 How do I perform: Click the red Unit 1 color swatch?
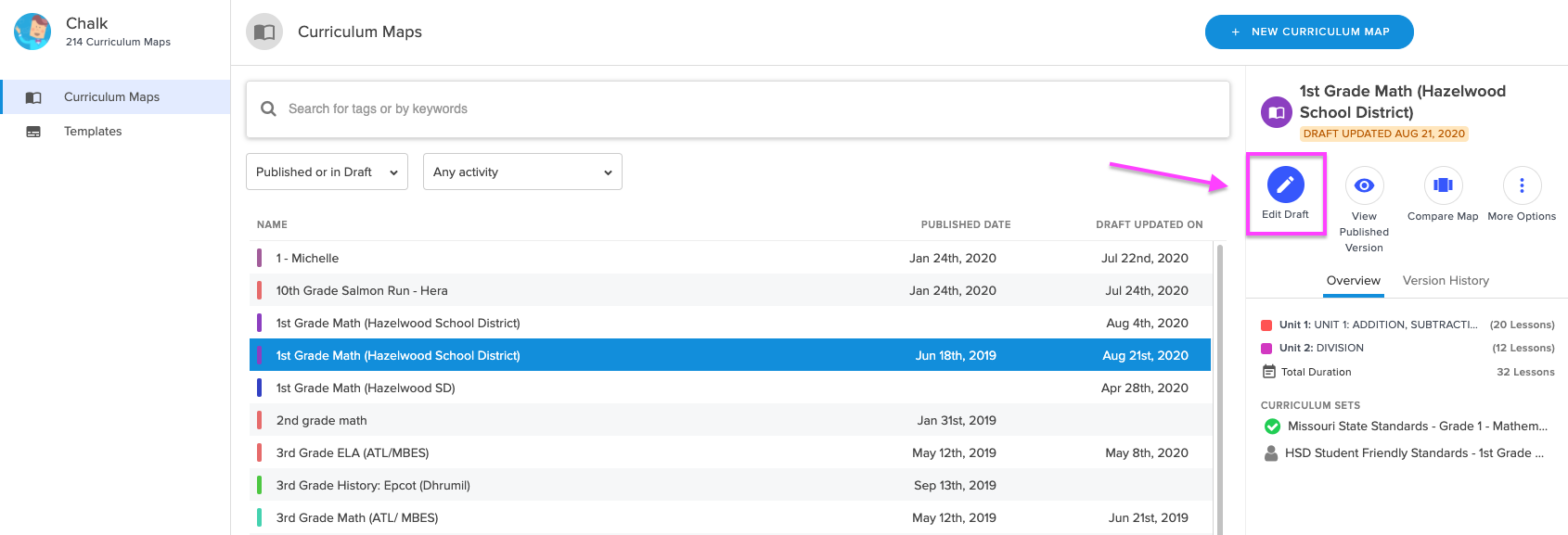[1266, 325]
